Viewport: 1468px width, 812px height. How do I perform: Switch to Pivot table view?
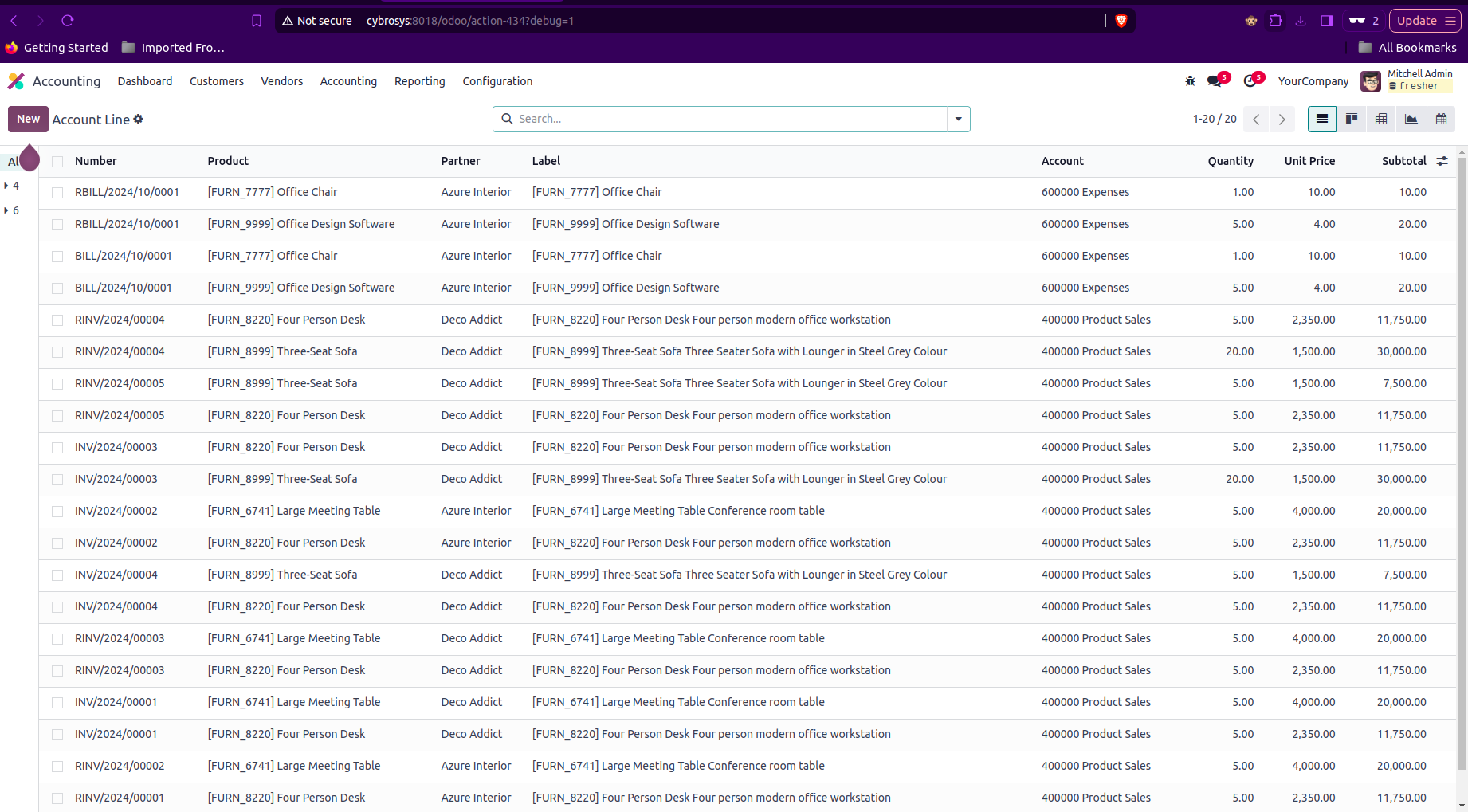click(1381, 119)
